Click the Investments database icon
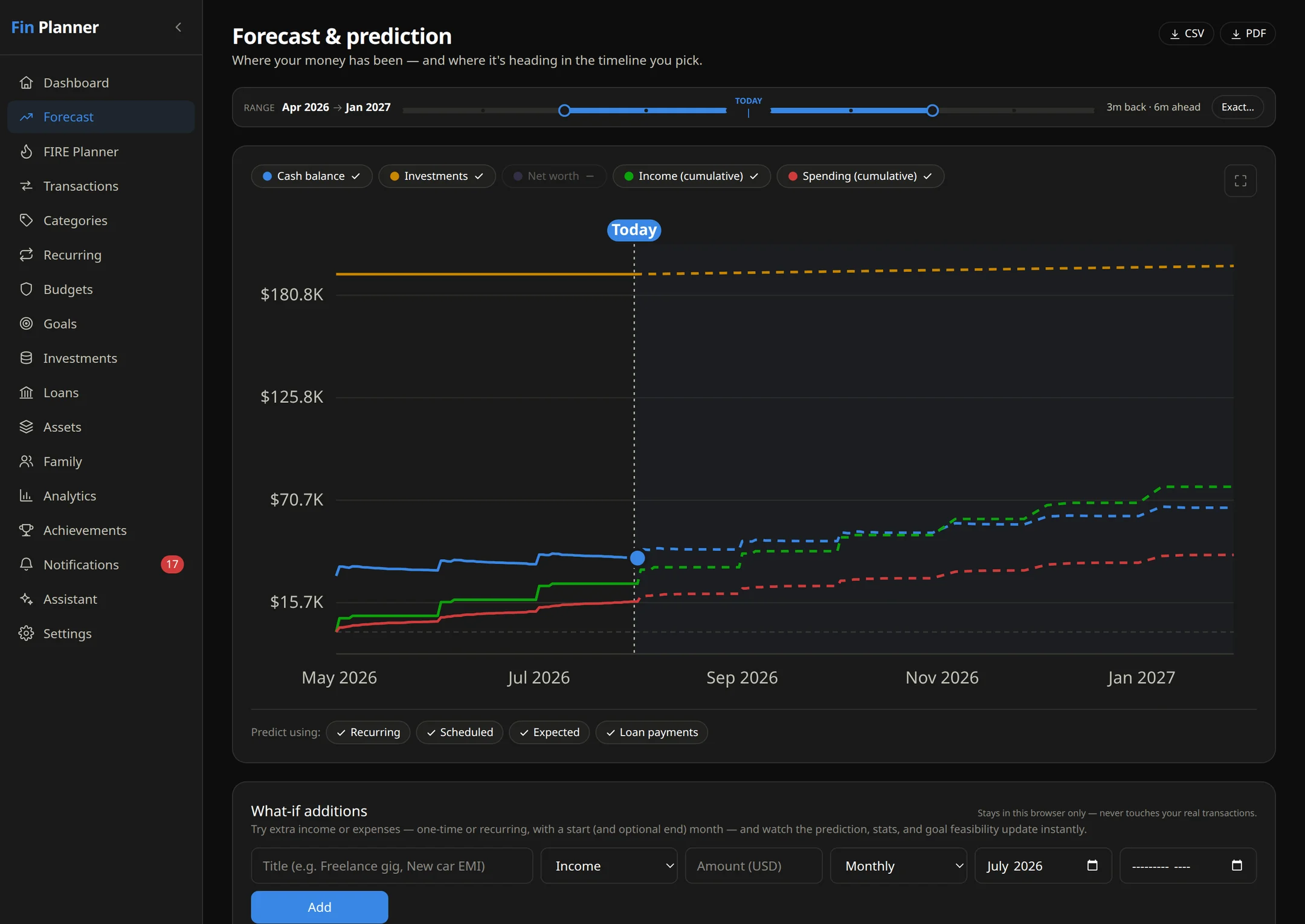Image resolution: width=1305 pixels, height=924 pixels. coord(26,358)
